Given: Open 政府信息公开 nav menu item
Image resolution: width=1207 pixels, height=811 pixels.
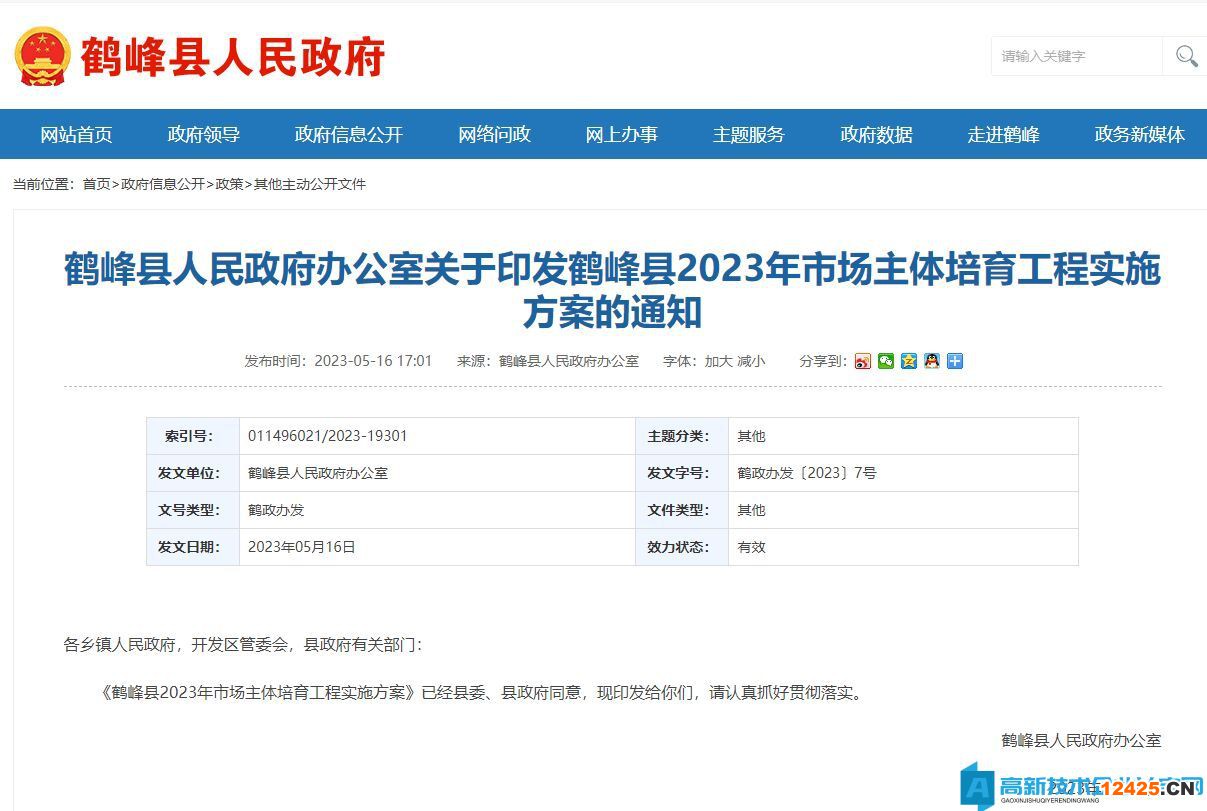Looking at the screenshot, I should pos(349,134).
